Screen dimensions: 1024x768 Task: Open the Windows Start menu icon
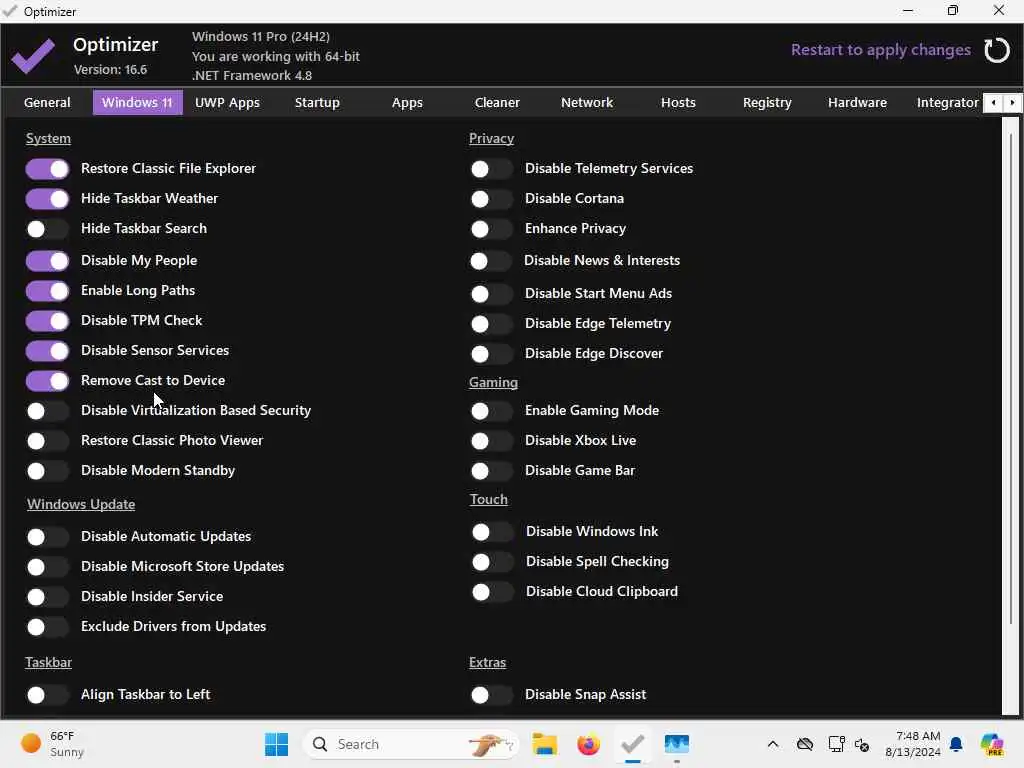276,744
